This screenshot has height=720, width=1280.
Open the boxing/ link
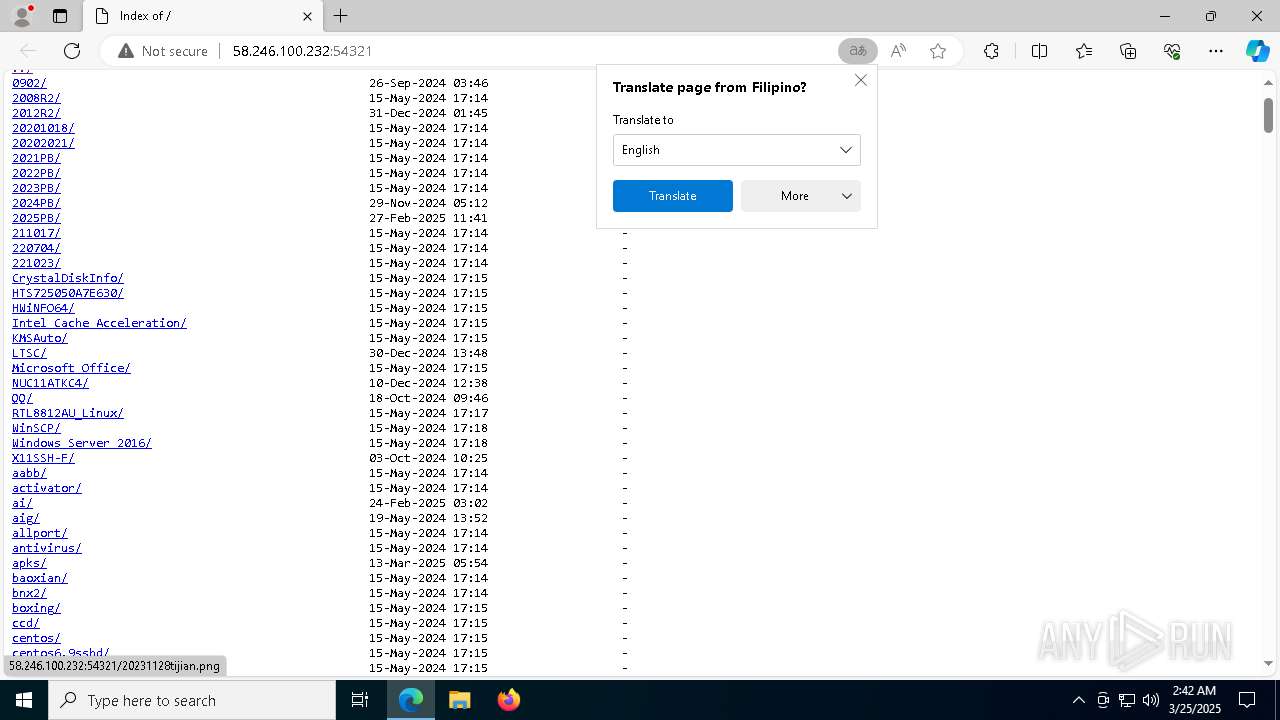(36, 608)
